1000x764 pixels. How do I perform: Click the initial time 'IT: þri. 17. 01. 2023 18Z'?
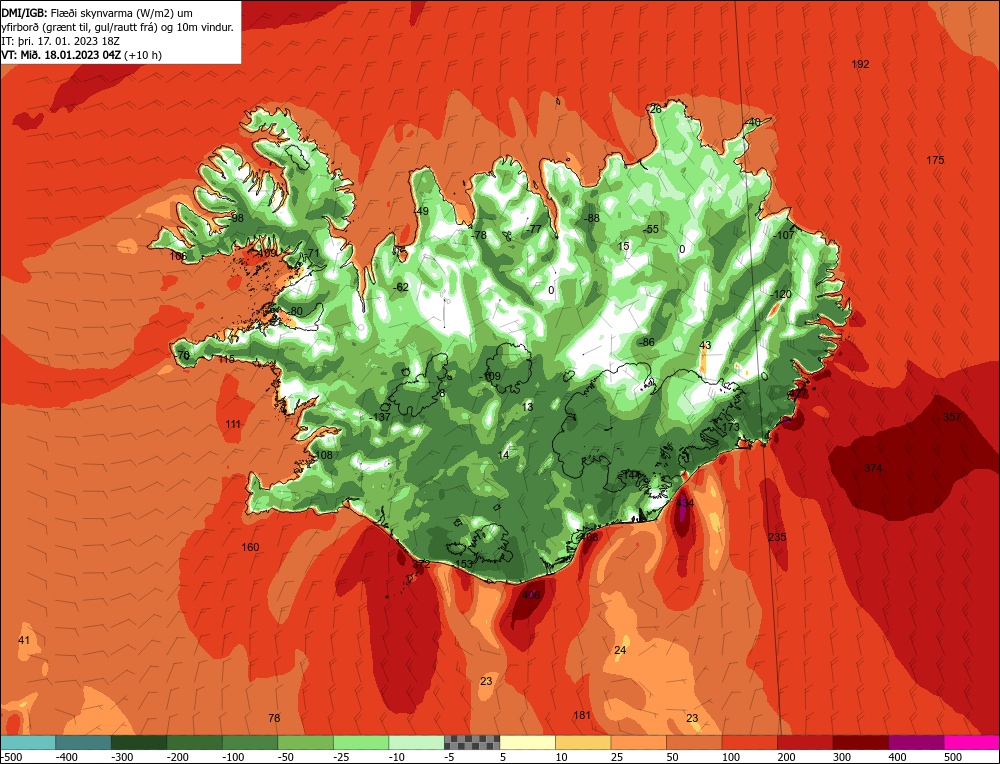pyautogui.click(x=61, y=41)
